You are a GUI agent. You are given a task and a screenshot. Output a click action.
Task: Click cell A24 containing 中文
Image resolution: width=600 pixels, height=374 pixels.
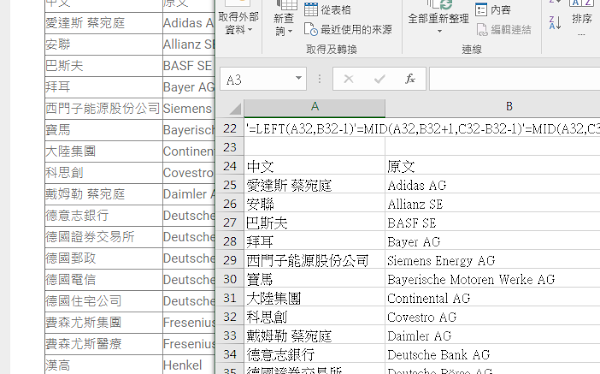pos(315,166)
